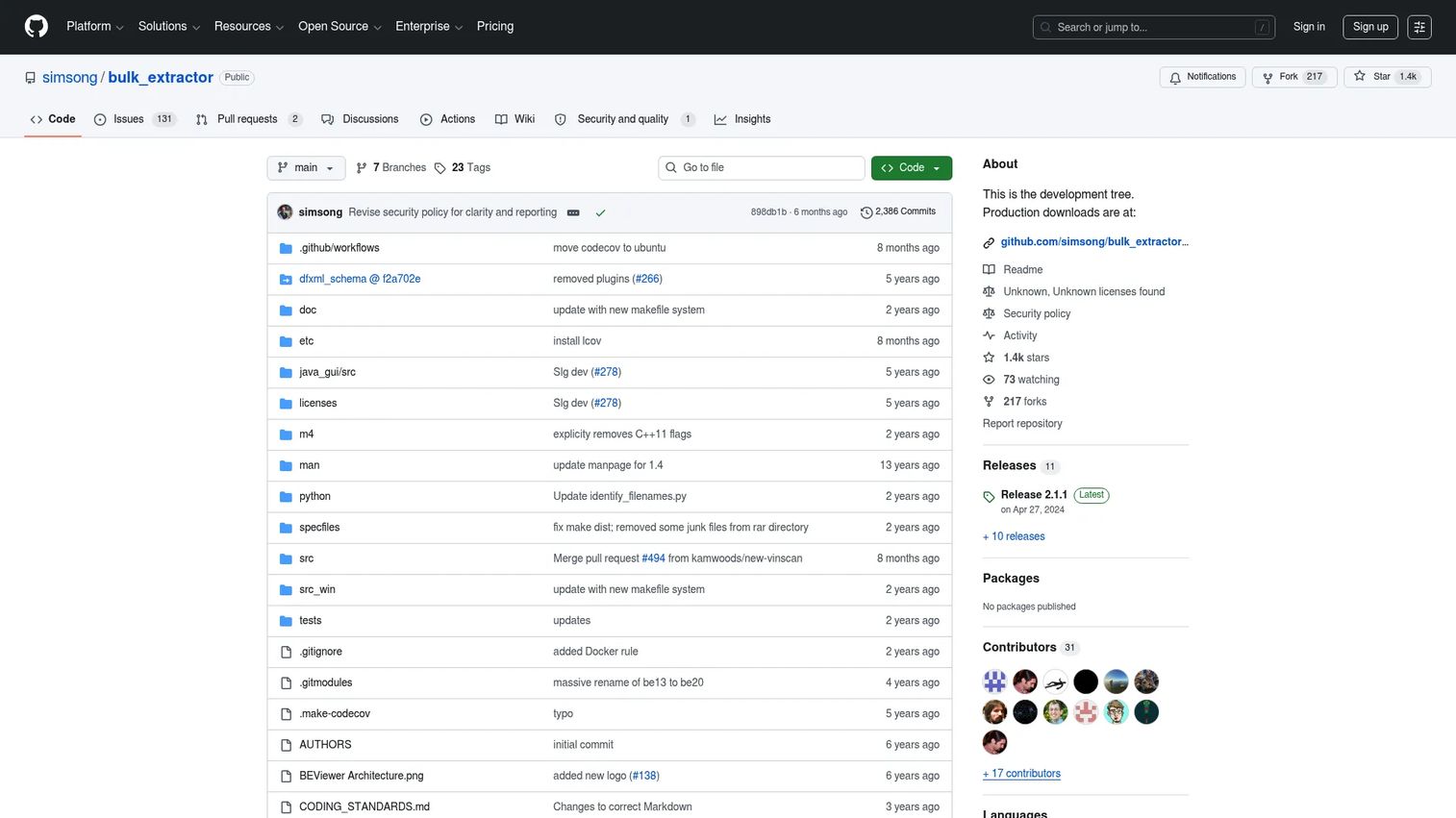Switch to the Pull requests tab

pos(248,119)
